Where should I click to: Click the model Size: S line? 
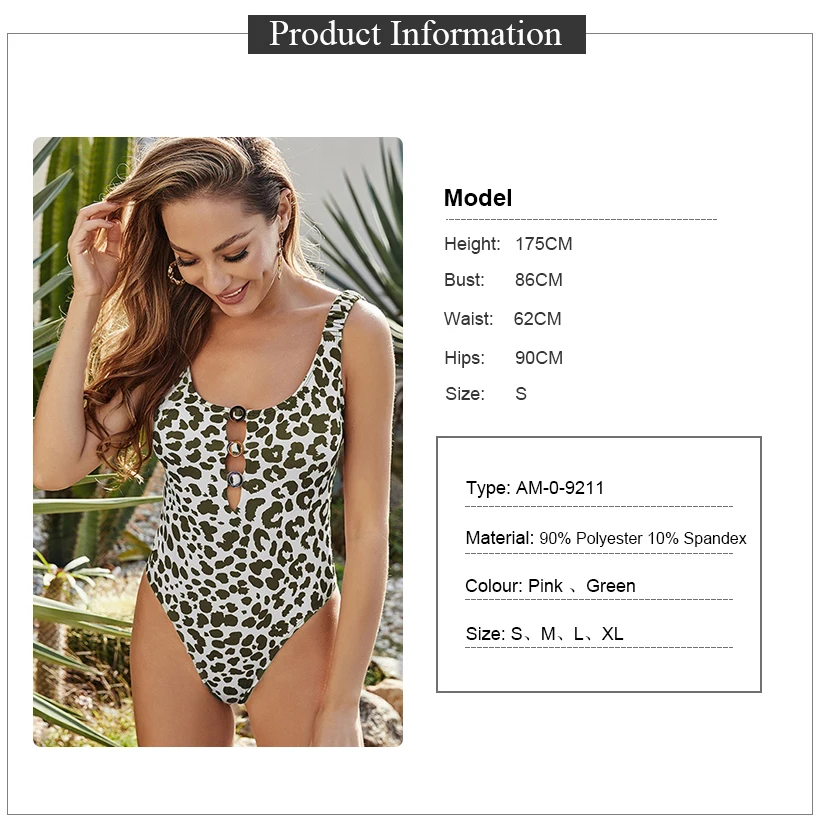coord(486,393)
